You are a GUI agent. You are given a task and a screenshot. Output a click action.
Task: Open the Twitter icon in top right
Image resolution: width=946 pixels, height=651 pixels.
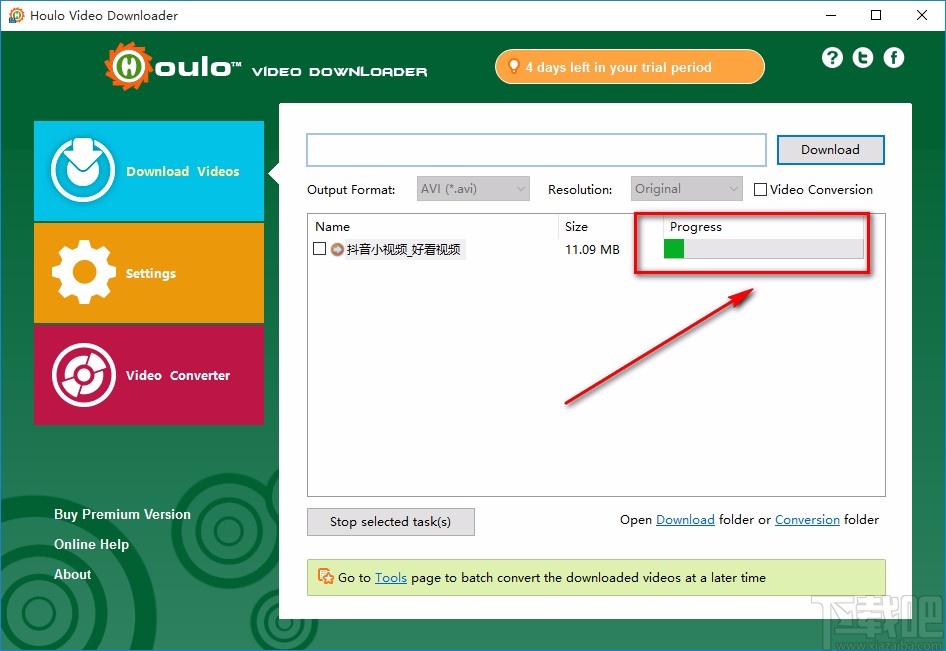coord(862,57)
